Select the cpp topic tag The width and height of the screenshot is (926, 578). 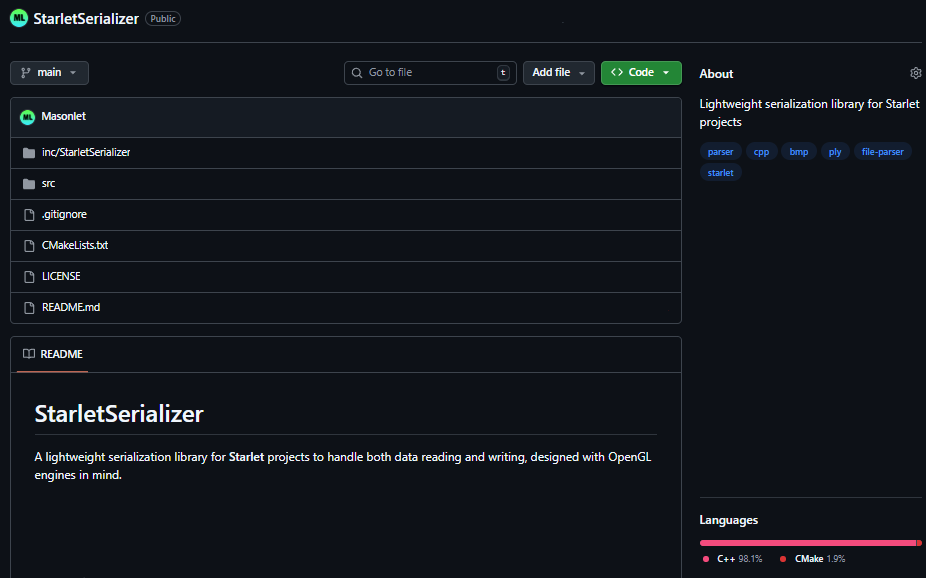pyautogui.click(x=762, y=151)
